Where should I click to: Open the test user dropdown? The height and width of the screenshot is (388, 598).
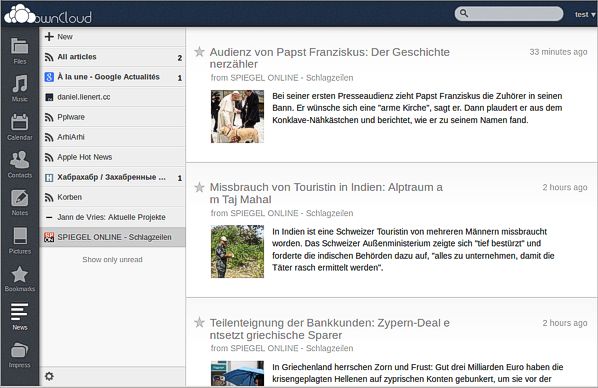(x=584, y=14)
